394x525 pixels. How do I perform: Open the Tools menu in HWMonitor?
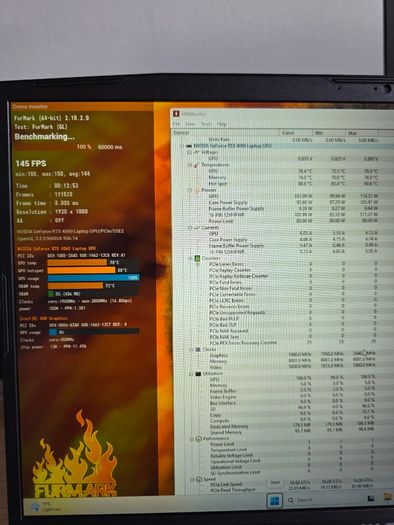pos(206,124)
